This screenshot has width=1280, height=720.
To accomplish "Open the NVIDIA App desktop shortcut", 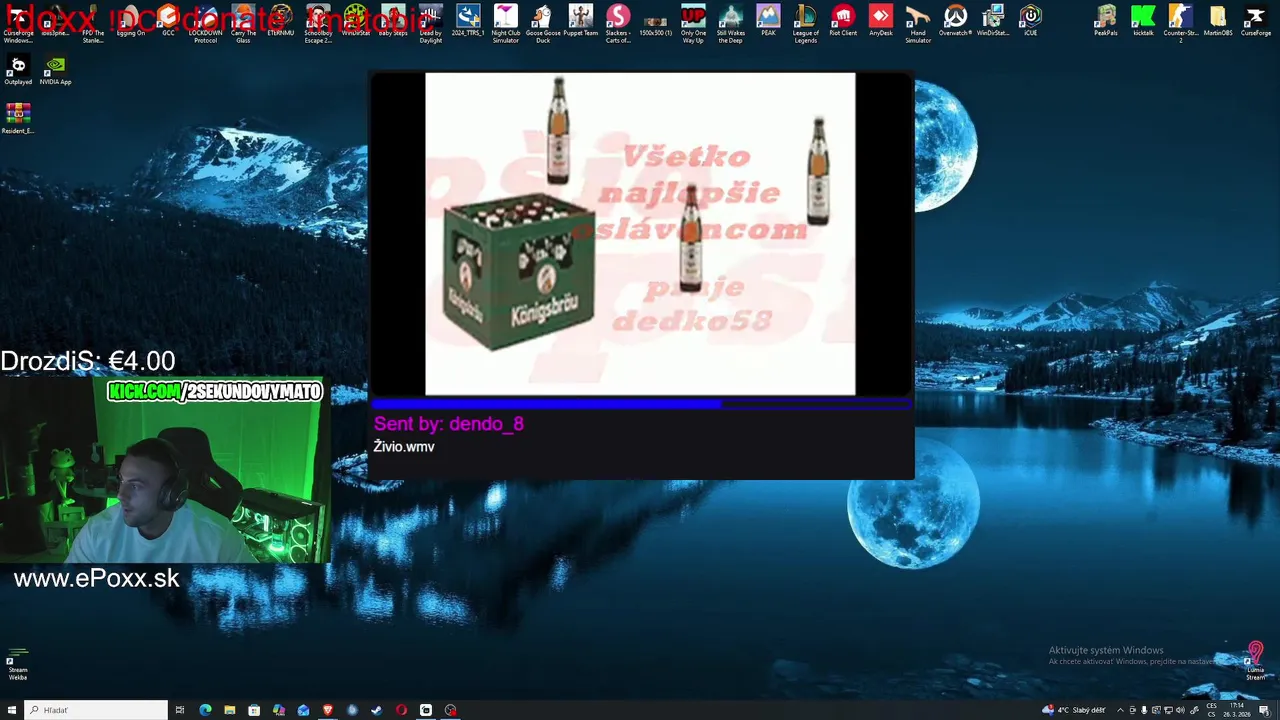I will point(55,70).
